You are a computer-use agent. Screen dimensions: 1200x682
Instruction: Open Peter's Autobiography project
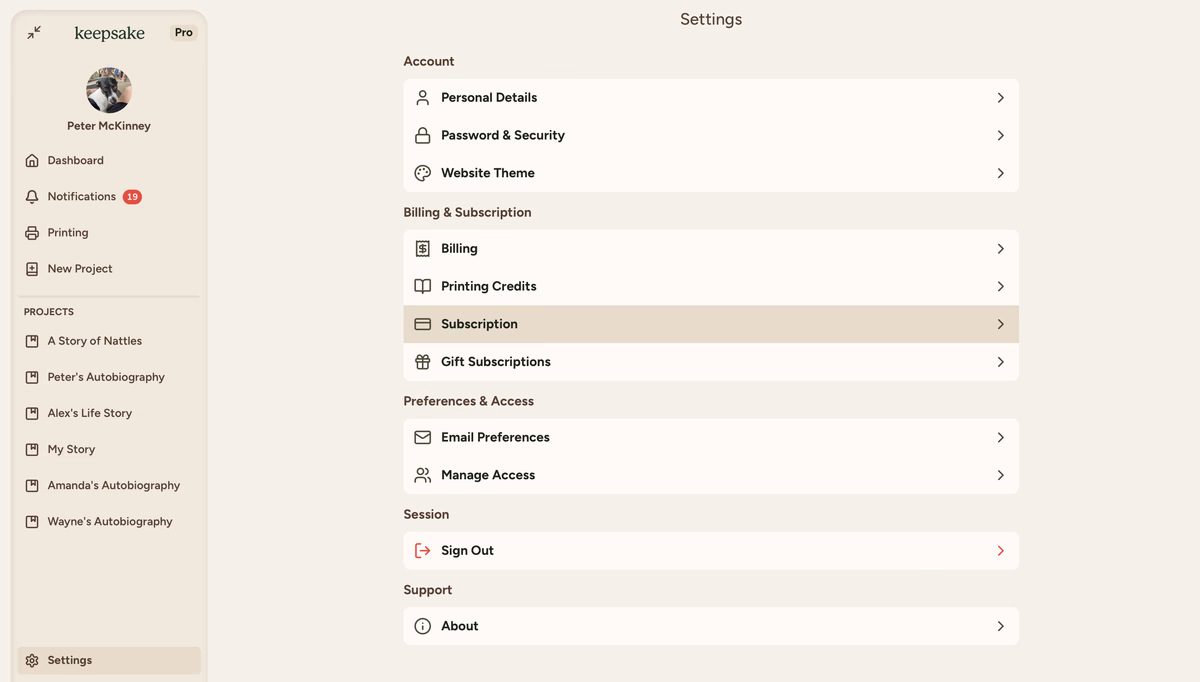(x=106, y=378)
